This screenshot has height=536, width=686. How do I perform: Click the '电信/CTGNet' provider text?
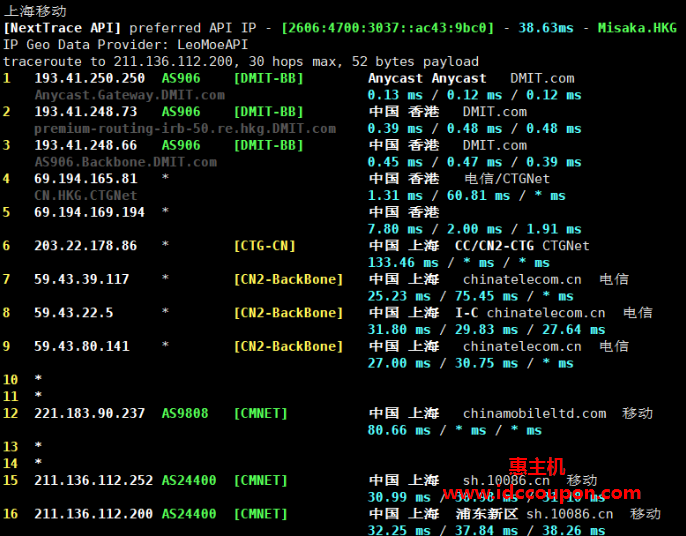tap(507, 179)
